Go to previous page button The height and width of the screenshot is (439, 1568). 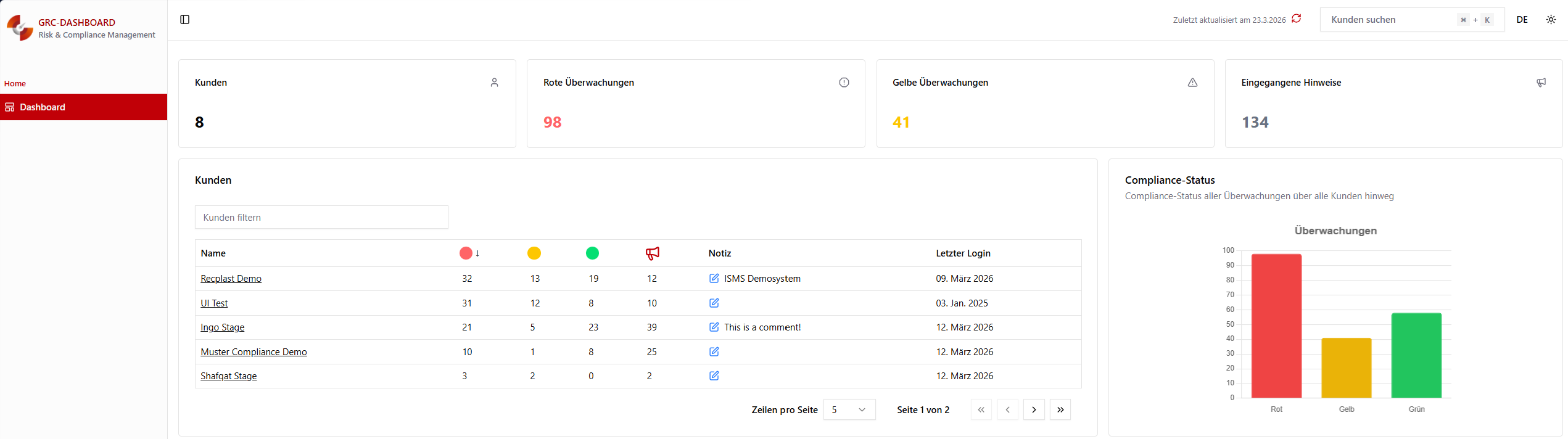click(x=1007, y=409)
